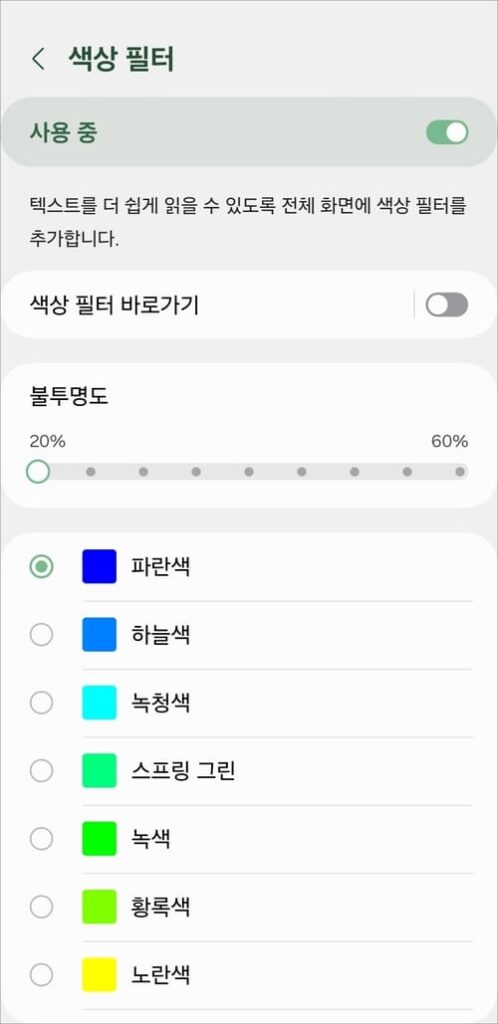
Task: Click the opacity slider handle at 20%
Action: (x=39, y=472)
